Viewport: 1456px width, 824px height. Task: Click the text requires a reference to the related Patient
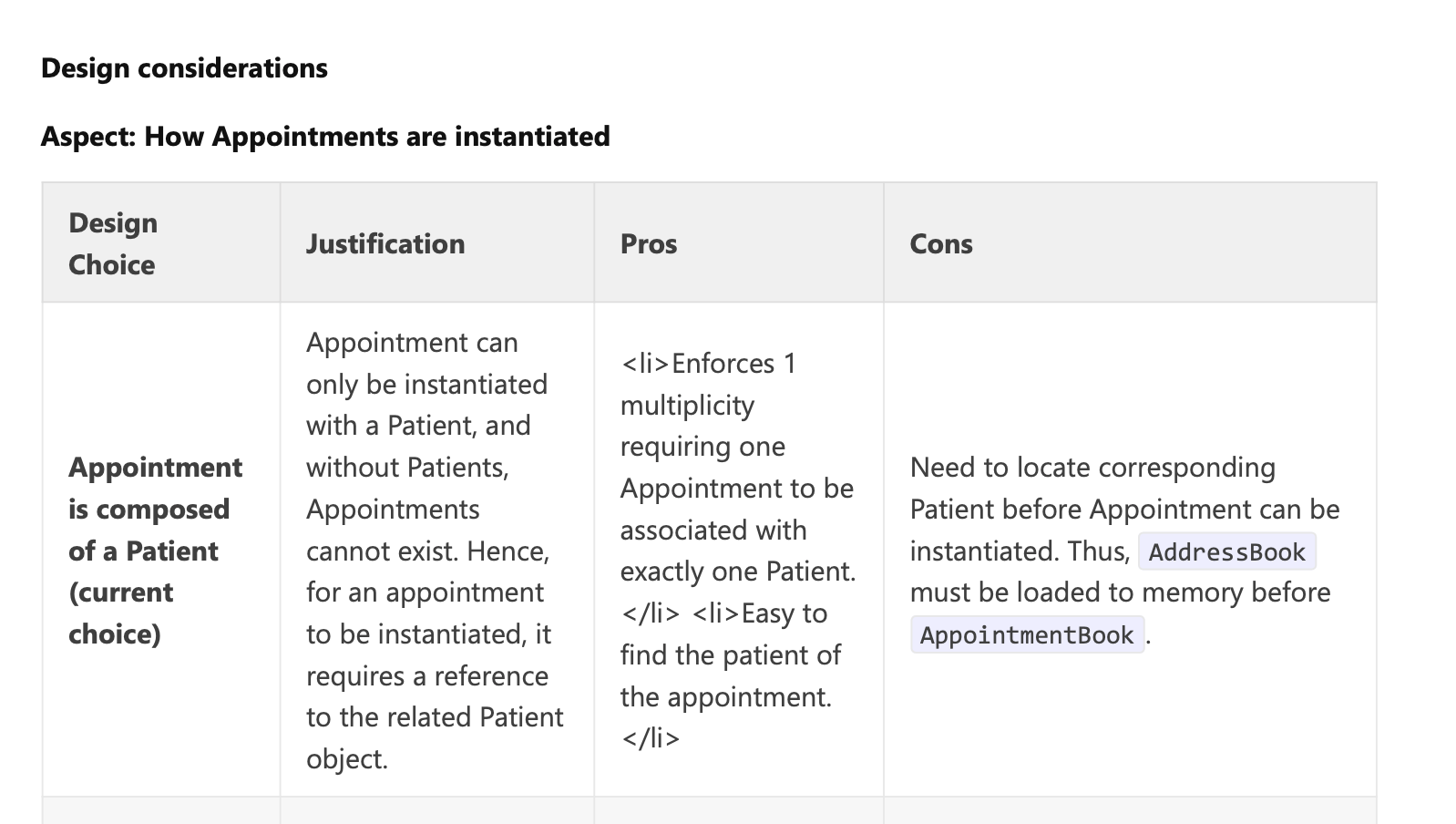(x=435, y=696)
